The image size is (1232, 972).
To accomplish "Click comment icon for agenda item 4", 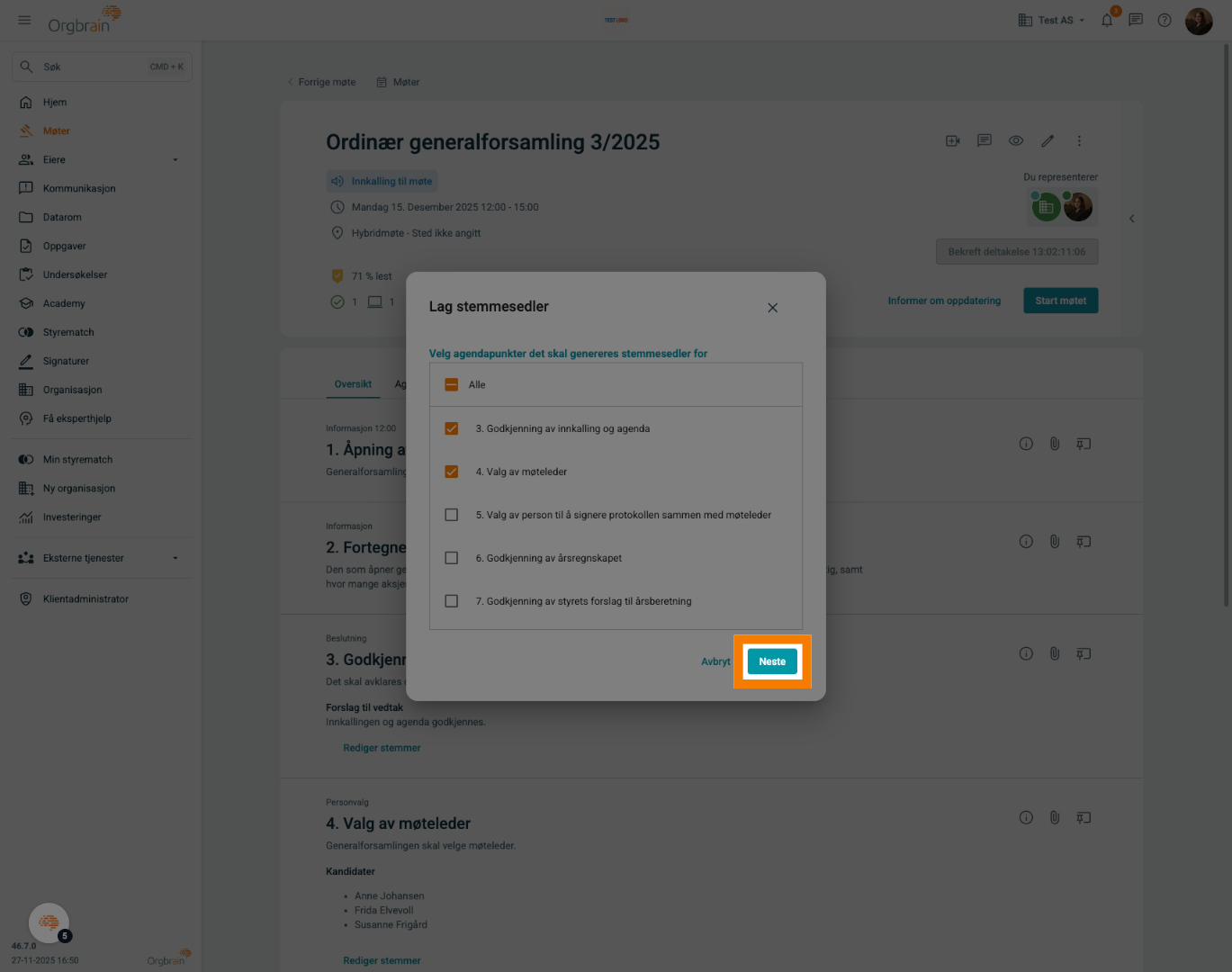I will (x=1084, y=818).
